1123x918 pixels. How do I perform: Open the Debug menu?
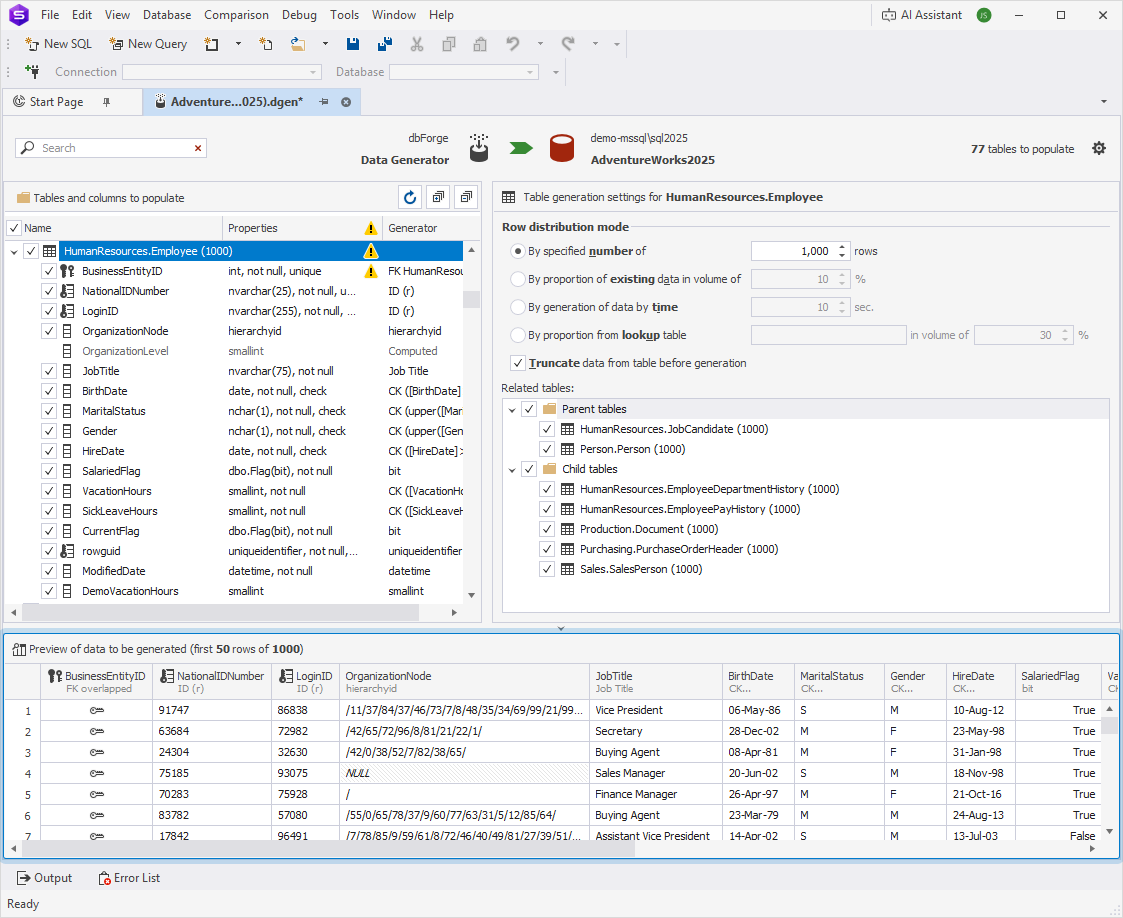tap(299, 15)
